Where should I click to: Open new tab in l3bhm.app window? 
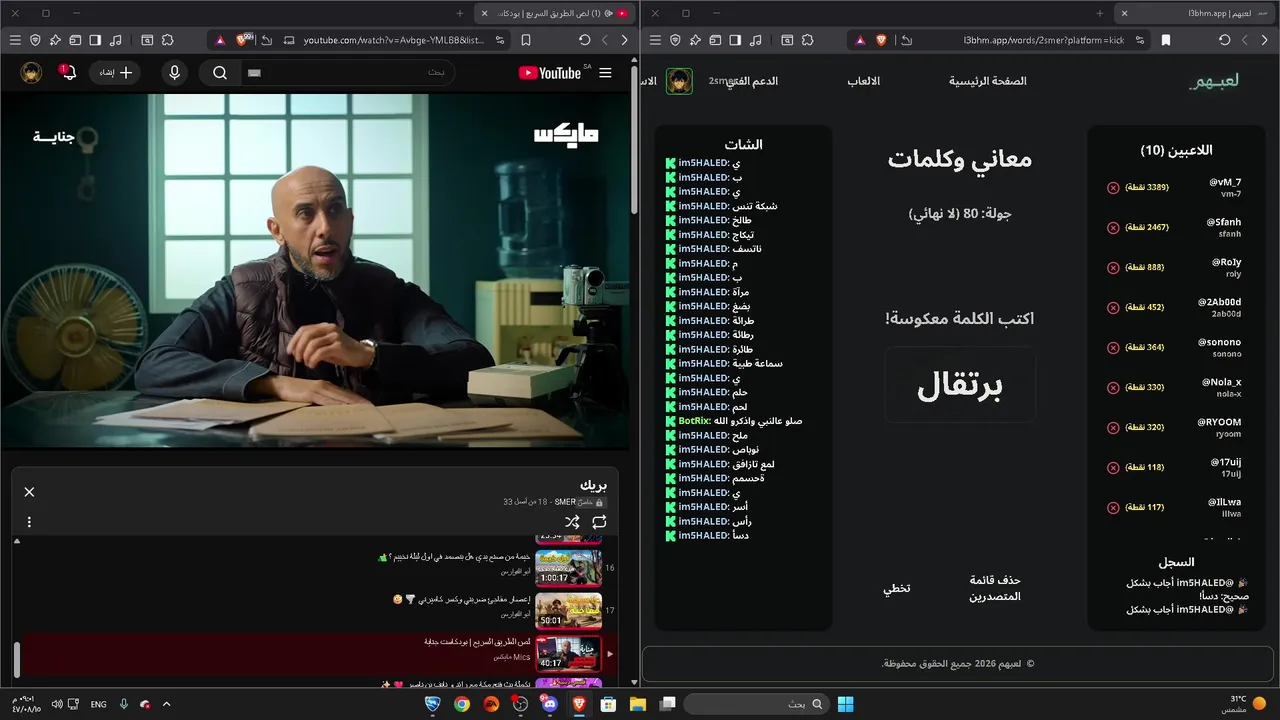click(1100, 13)
